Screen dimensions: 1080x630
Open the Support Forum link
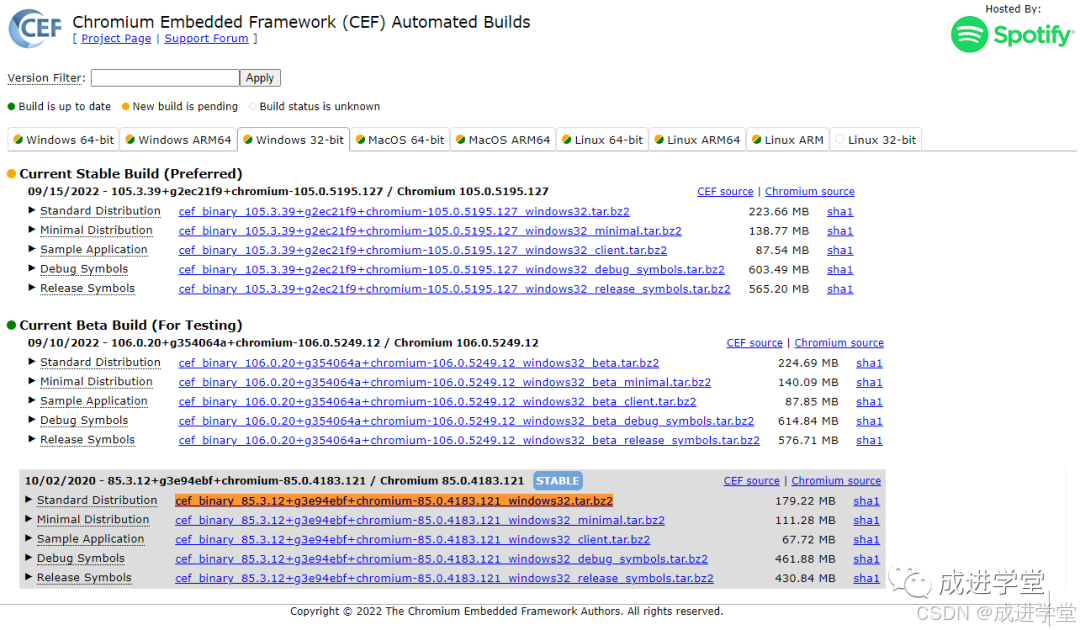(x=206, y=38)
